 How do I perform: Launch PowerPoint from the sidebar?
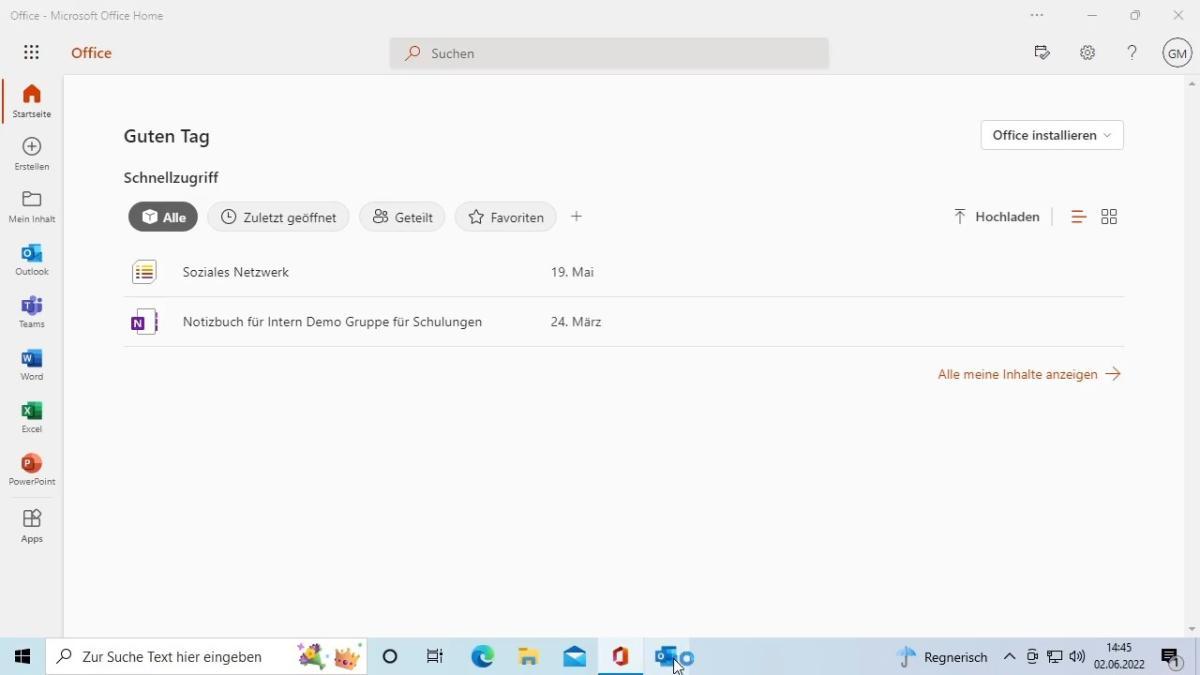[x=32, y=469]
